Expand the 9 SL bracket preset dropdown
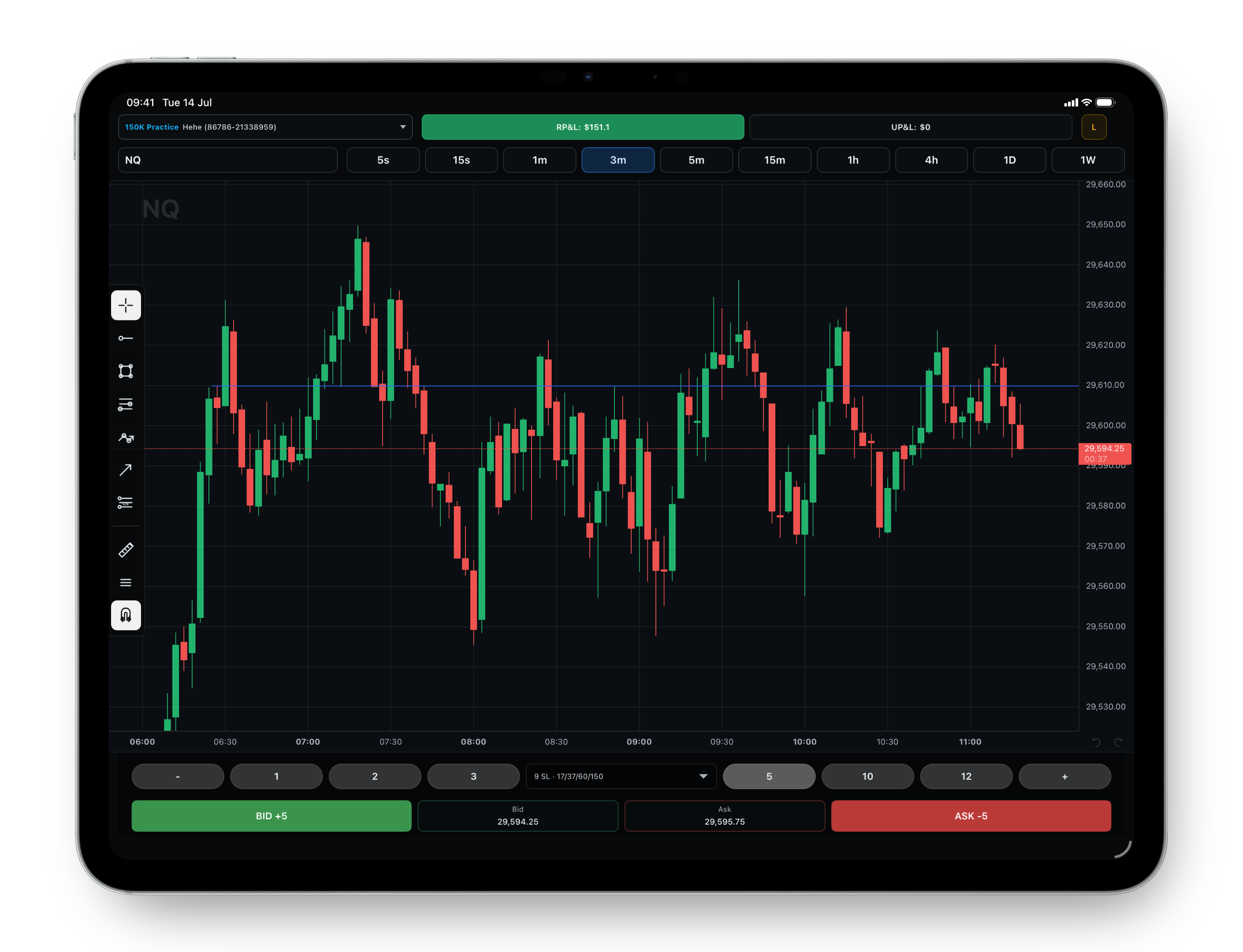1243x952 pixels. pos(621,776)
